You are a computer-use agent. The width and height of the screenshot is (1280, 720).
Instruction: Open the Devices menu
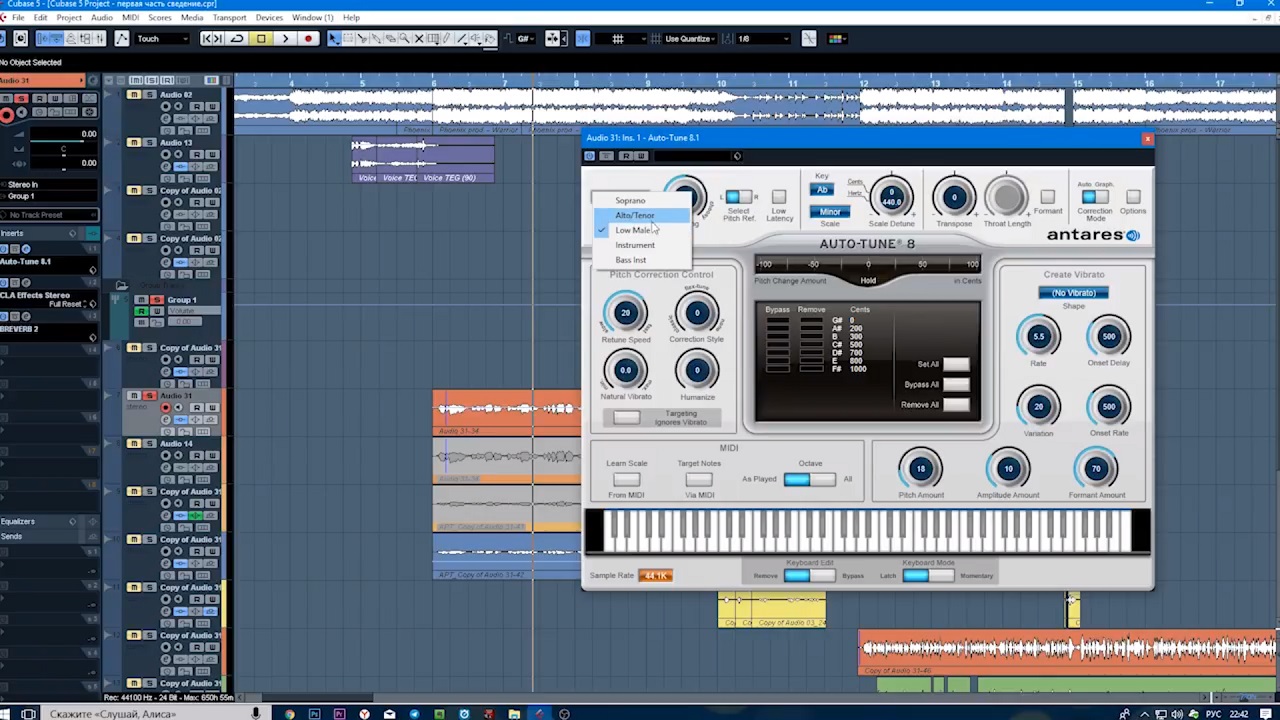point(269,18)
